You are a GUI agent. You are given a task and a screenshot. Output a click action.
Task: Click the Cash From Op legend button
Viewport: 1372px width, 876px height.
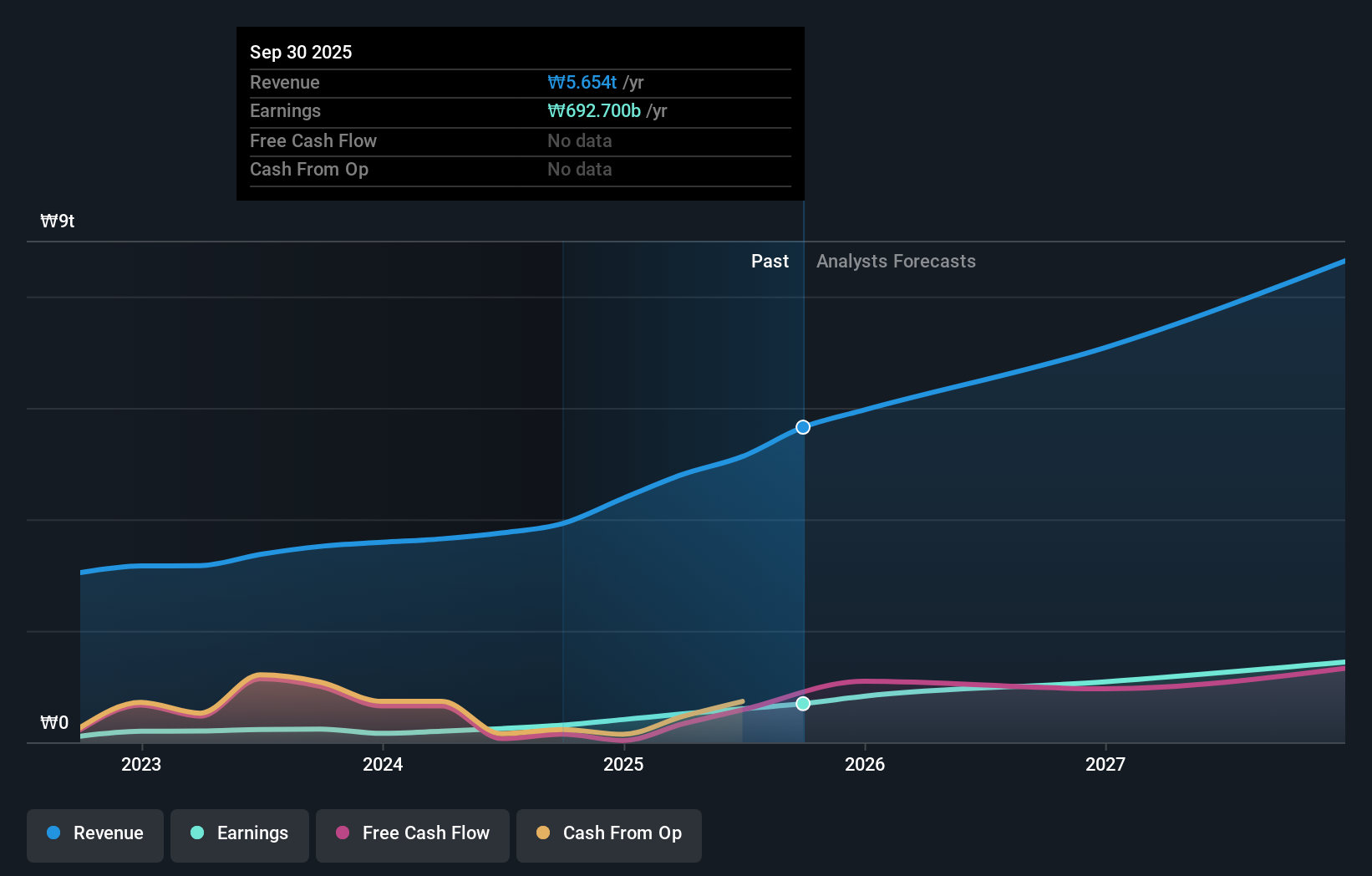(608, 833)
